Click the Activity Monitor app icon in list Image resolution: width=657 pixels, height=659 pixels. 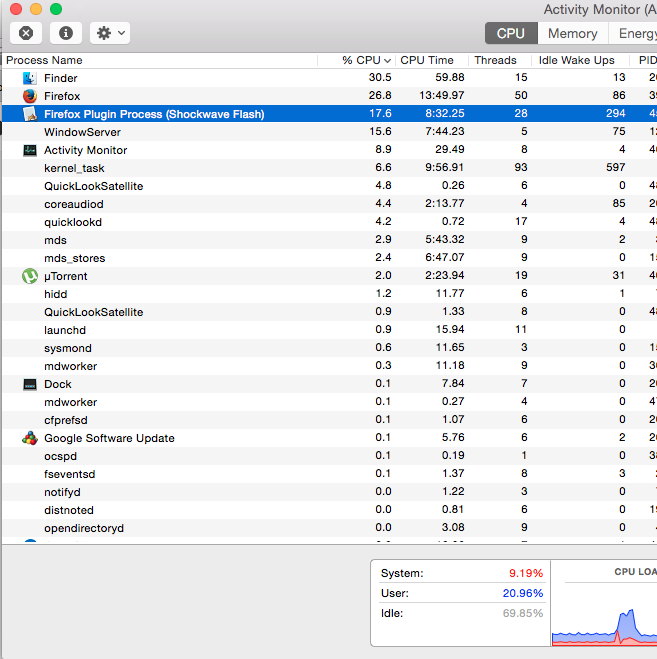(29, 150)
